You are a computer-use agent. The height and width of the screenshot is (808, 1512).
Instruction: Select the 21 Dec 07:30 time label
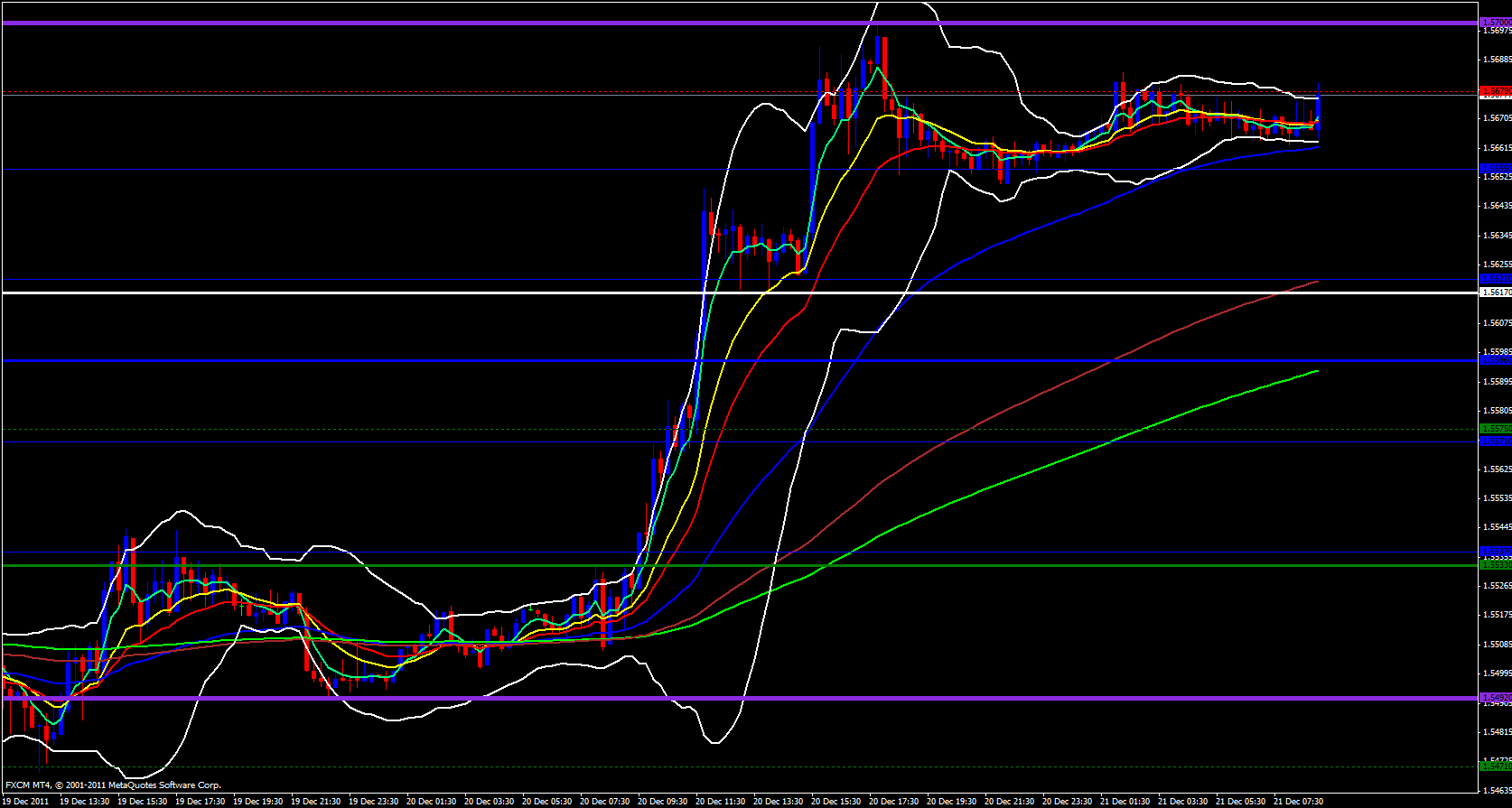coord(1298,801)
